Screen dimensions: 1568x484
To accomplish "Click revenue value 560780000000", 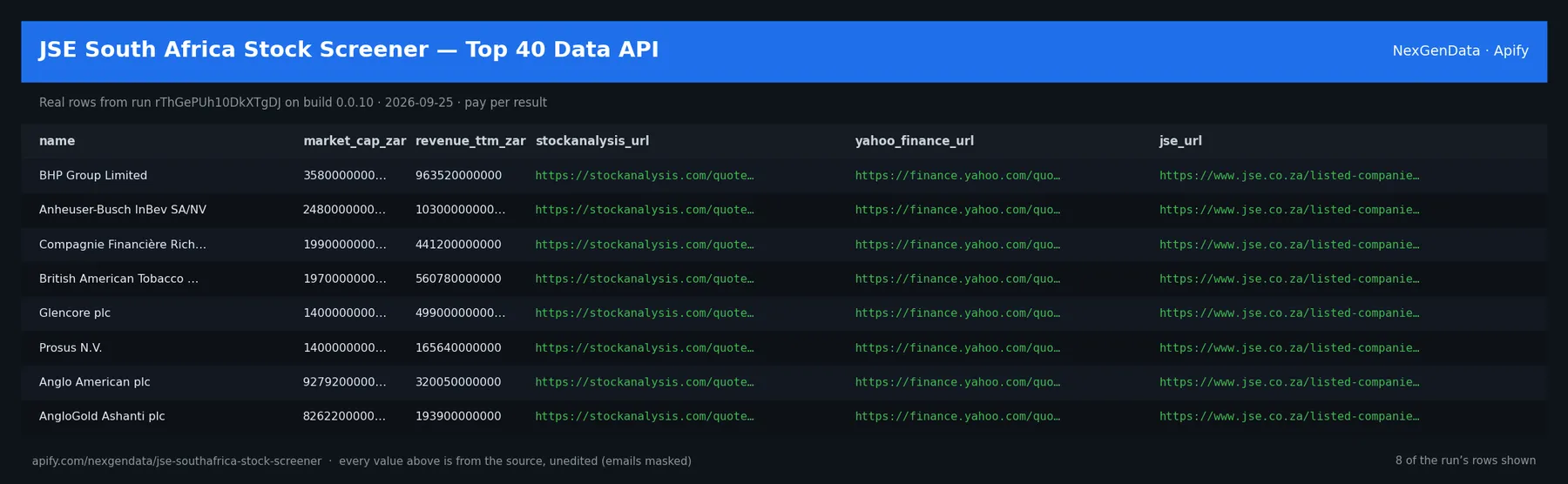I will coord(458,279).
